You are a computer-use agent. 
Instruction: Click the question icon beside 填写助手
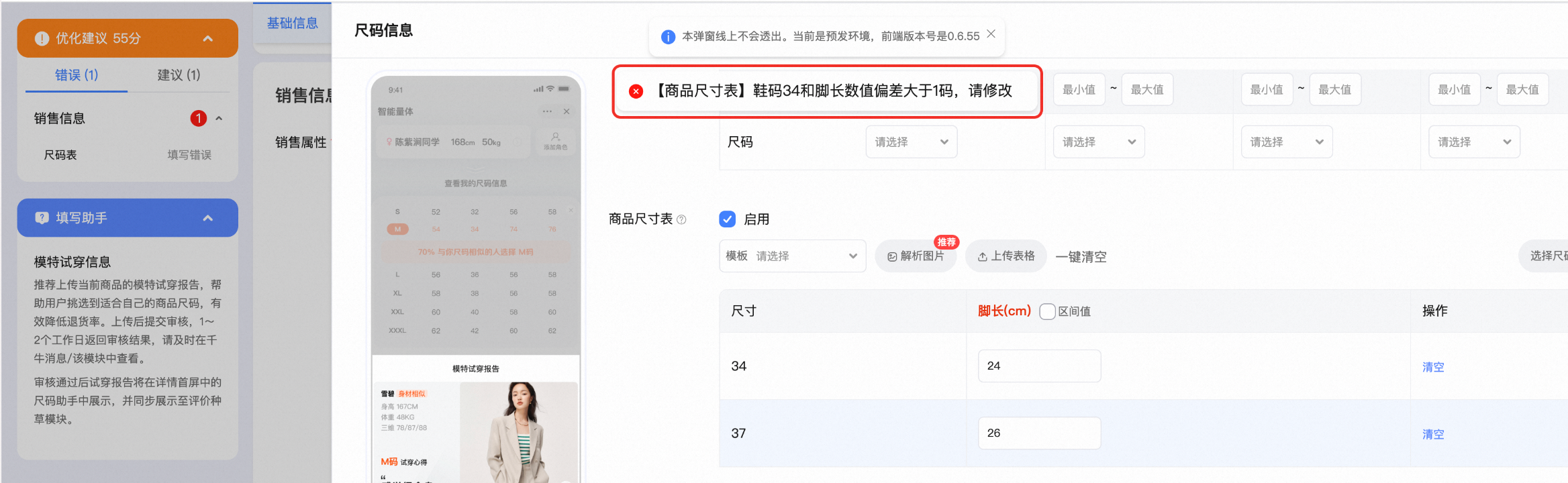point(42,218)
